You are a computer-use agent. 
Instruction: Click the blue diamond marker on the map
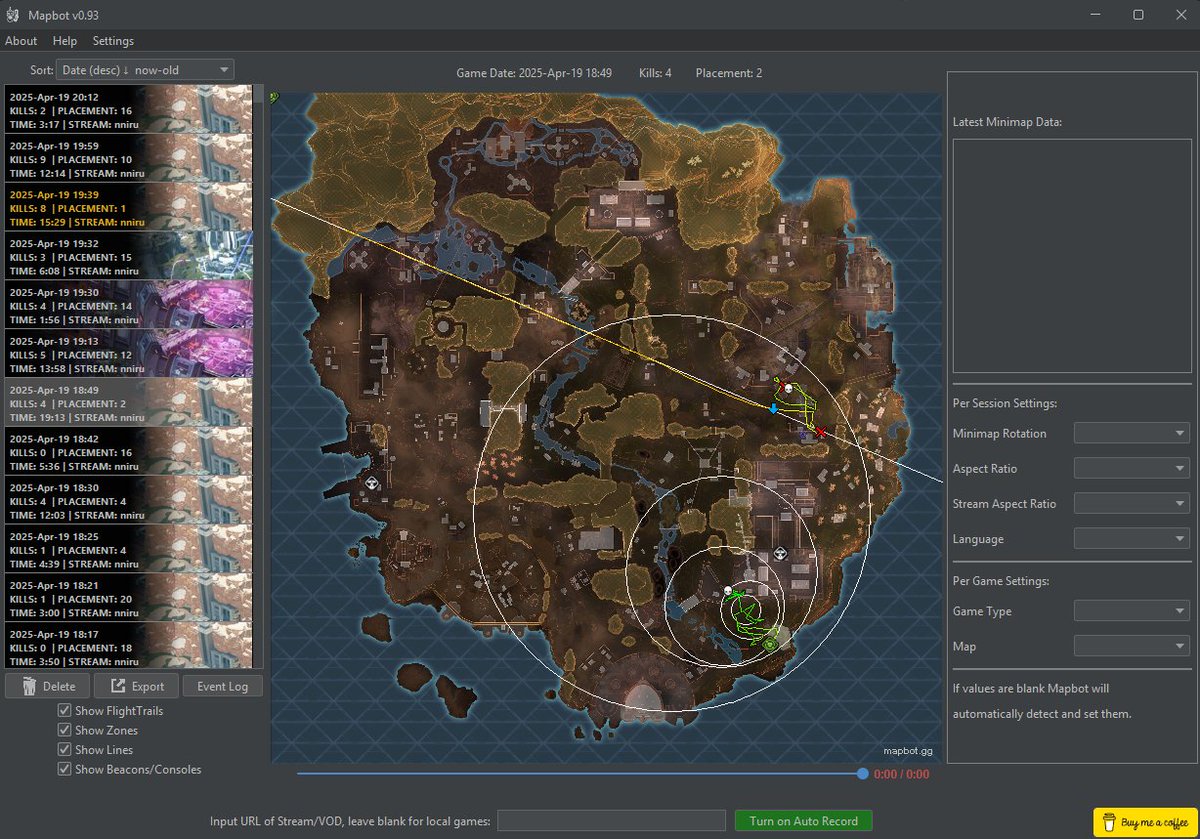[x=773, y=409]
